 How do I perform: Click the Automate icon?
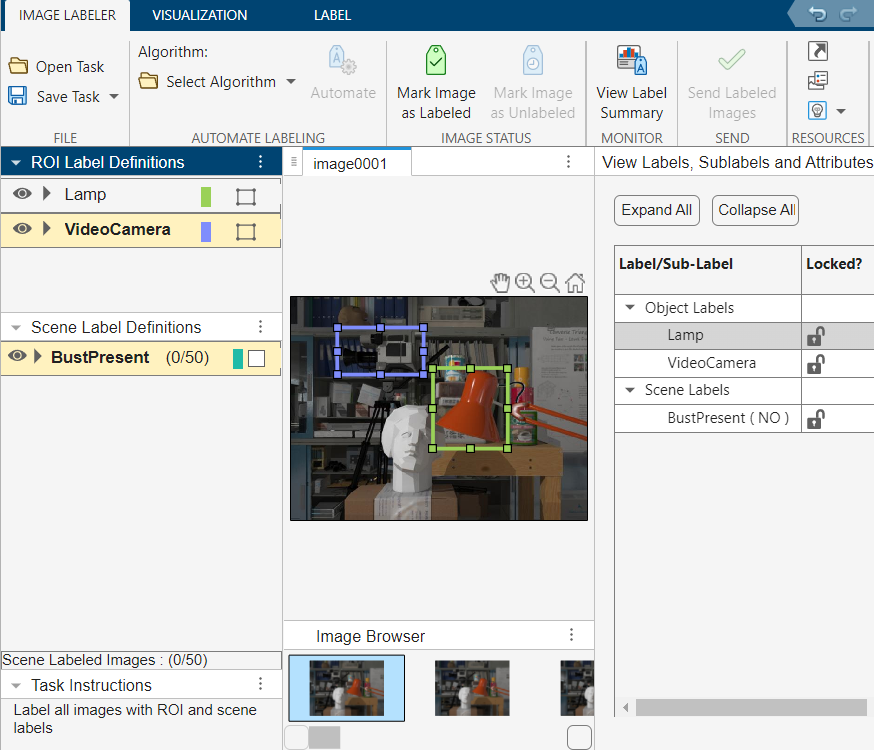point(343,60)
